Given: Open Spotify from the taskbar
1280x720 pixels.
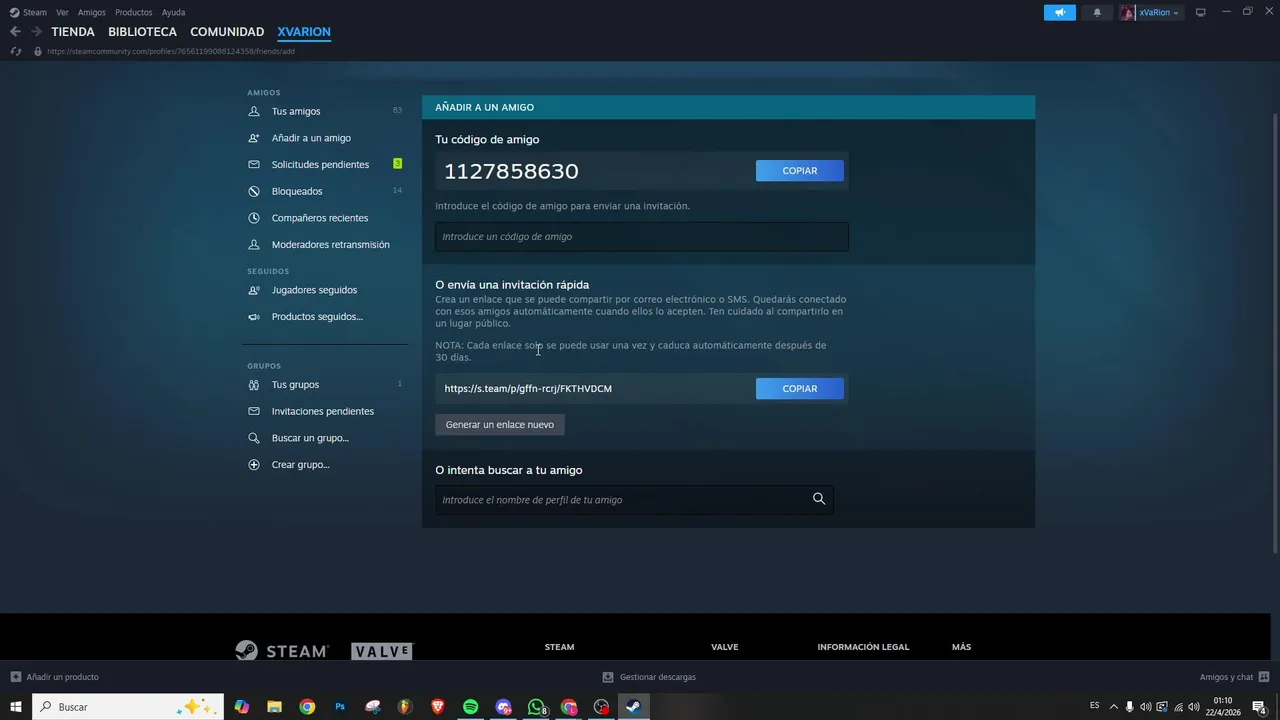Looking at the screenshot, I should pyautogui.click(x=471, y=707).
